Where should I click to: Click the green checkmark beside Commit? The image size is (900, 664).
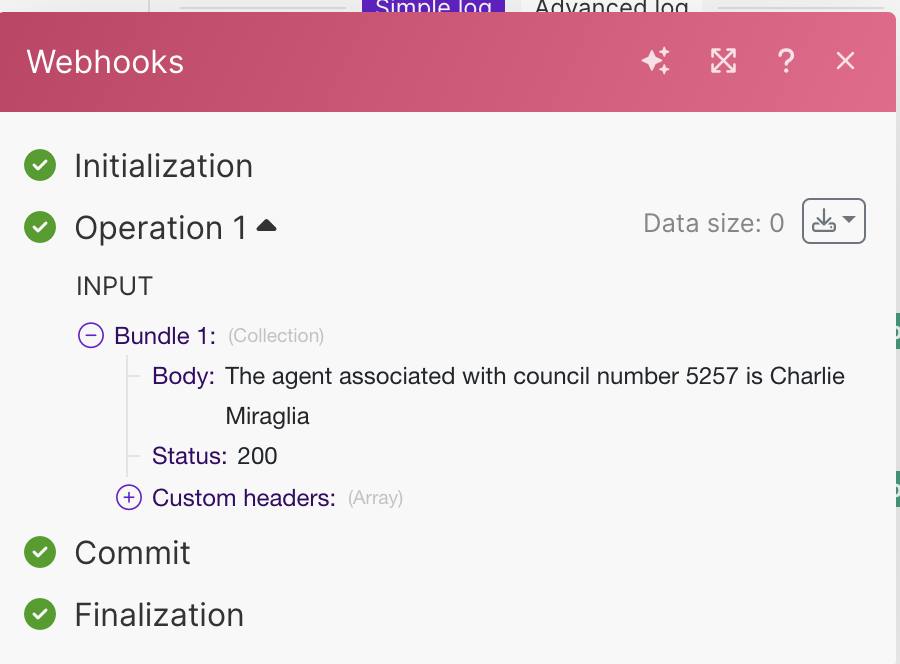[40, 552]
